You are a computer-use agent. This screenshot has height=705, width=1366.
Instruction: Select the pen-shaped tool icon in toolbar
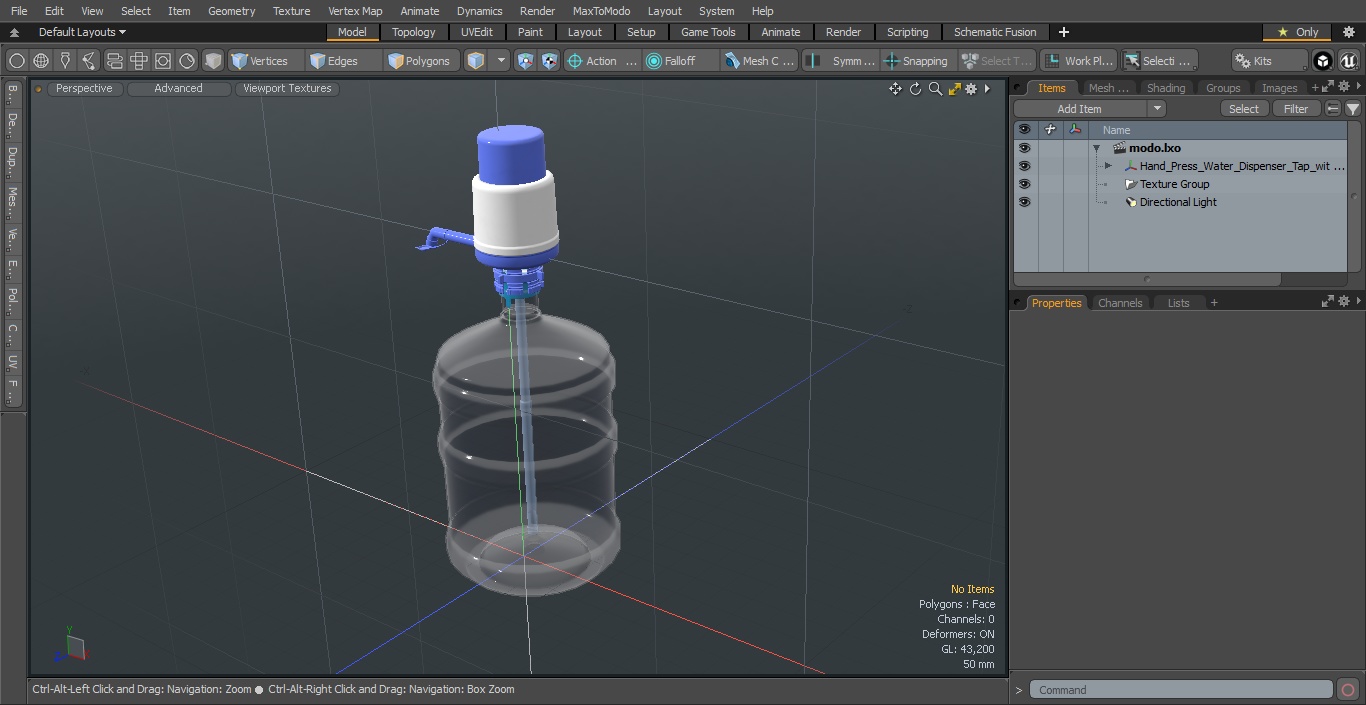[65, 61]
